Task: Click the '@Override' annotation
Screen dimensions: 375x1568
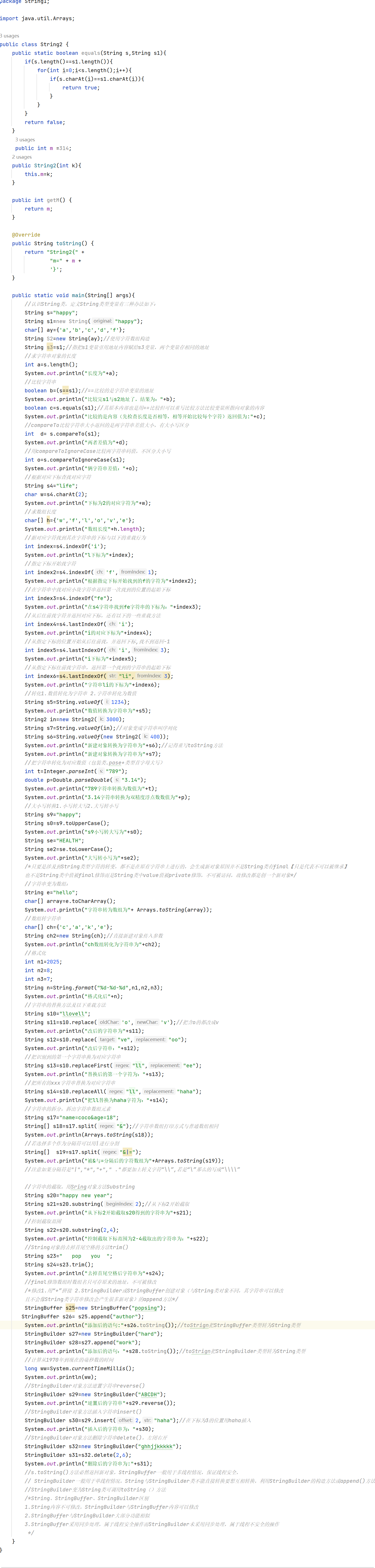Action: 26,234
